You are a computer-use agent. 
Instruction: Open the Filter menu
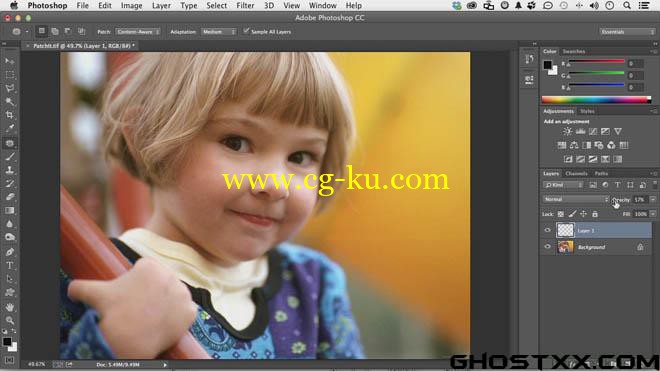(245, 5)
